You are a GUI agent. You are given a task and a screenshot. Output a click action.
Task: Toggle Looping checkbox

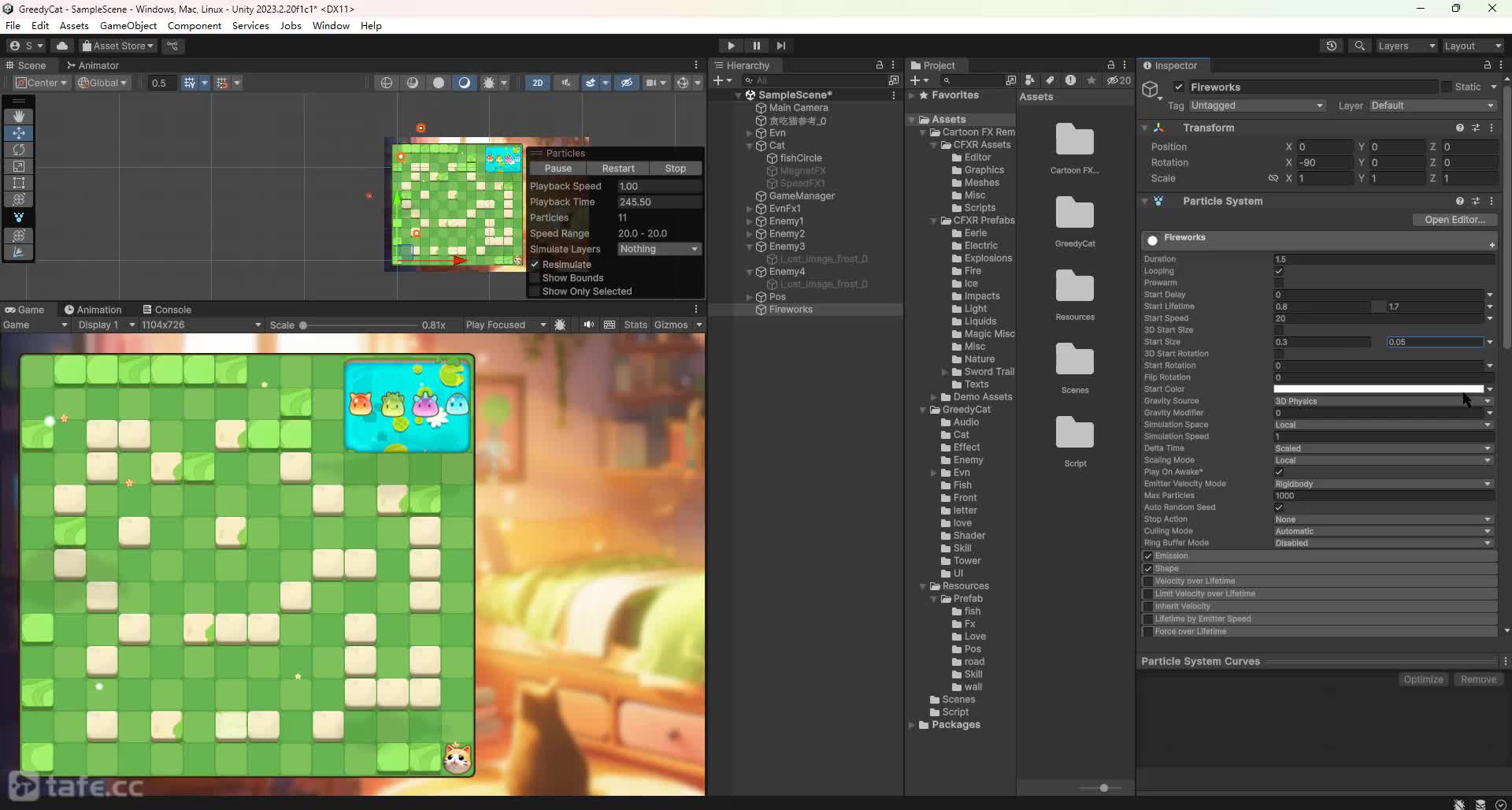coord(1279,271)
